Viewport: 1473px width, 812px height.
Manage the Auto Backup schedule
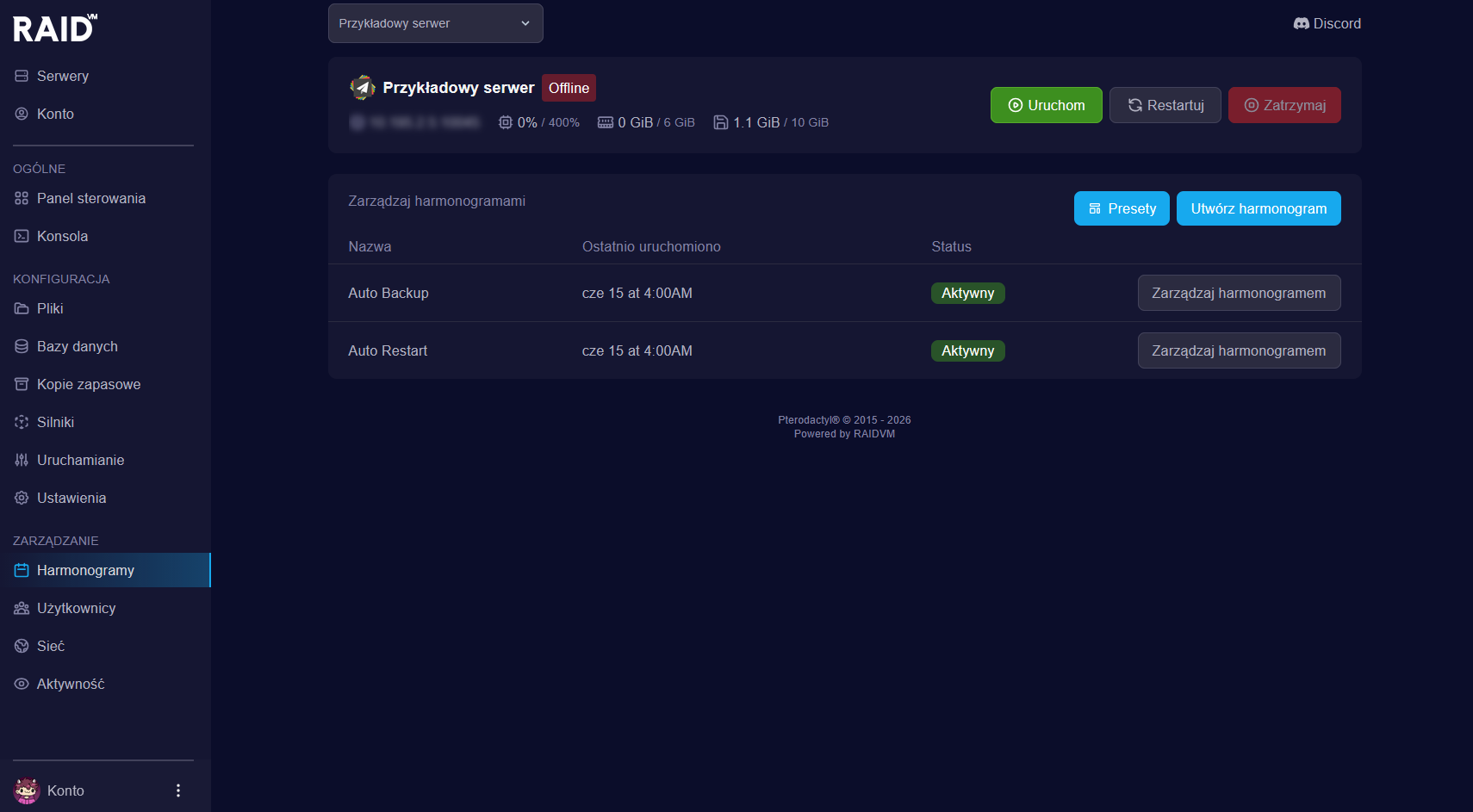[x=1239, y=293]
